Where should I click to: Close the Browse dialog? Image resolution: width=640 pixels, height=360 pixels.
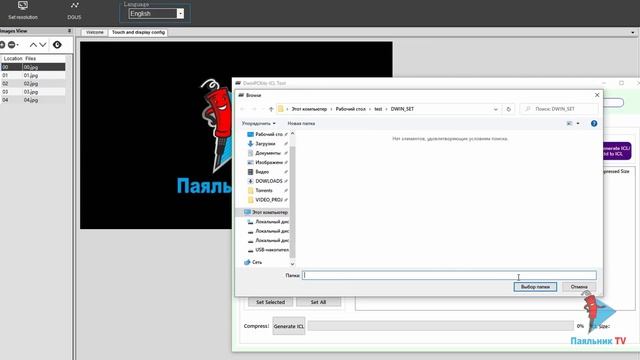click(x=597, y=95)
